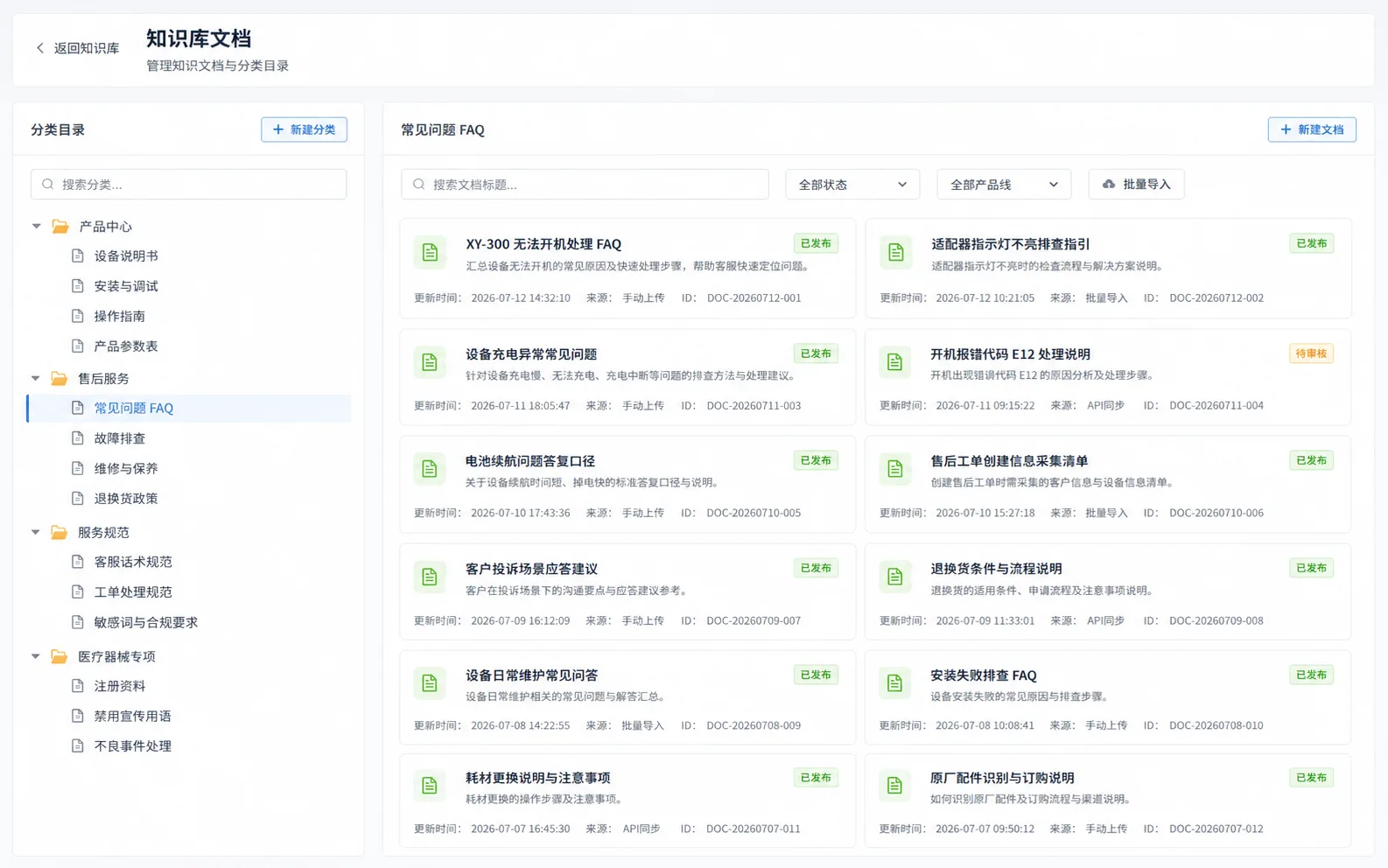The width and height of the screenshot is (1388, 868).
Task: Select 设备说明书 in the category tree
Action: (126, 256)
